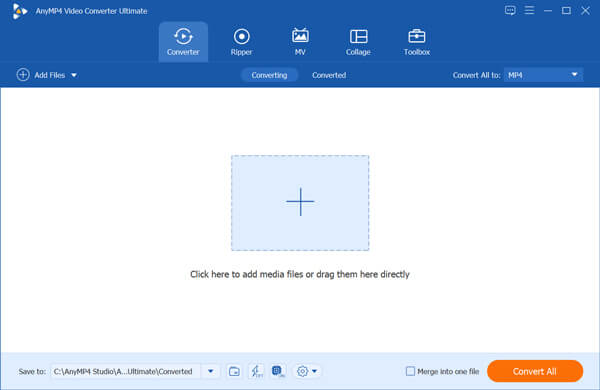Switch to the Collage tab
The image size is (600, 390).
[358, 42]
